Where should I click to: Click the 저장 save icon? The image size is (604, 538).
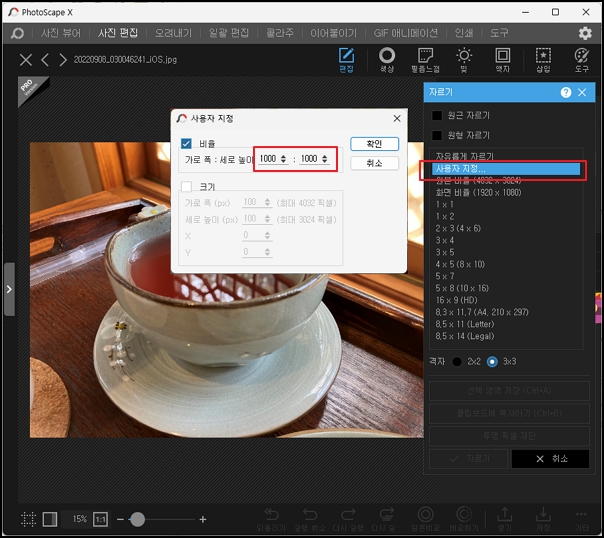(543, 519)
